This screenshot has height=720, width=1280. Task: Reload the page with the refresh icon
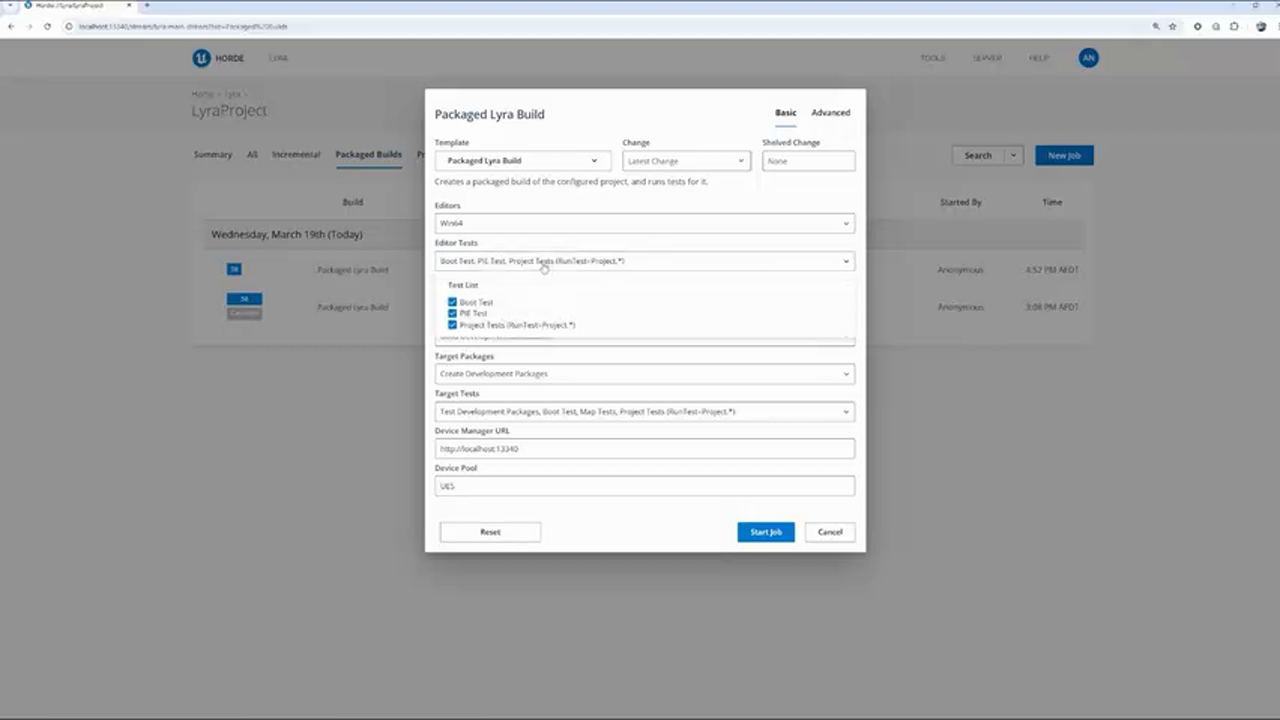point(47,26)
